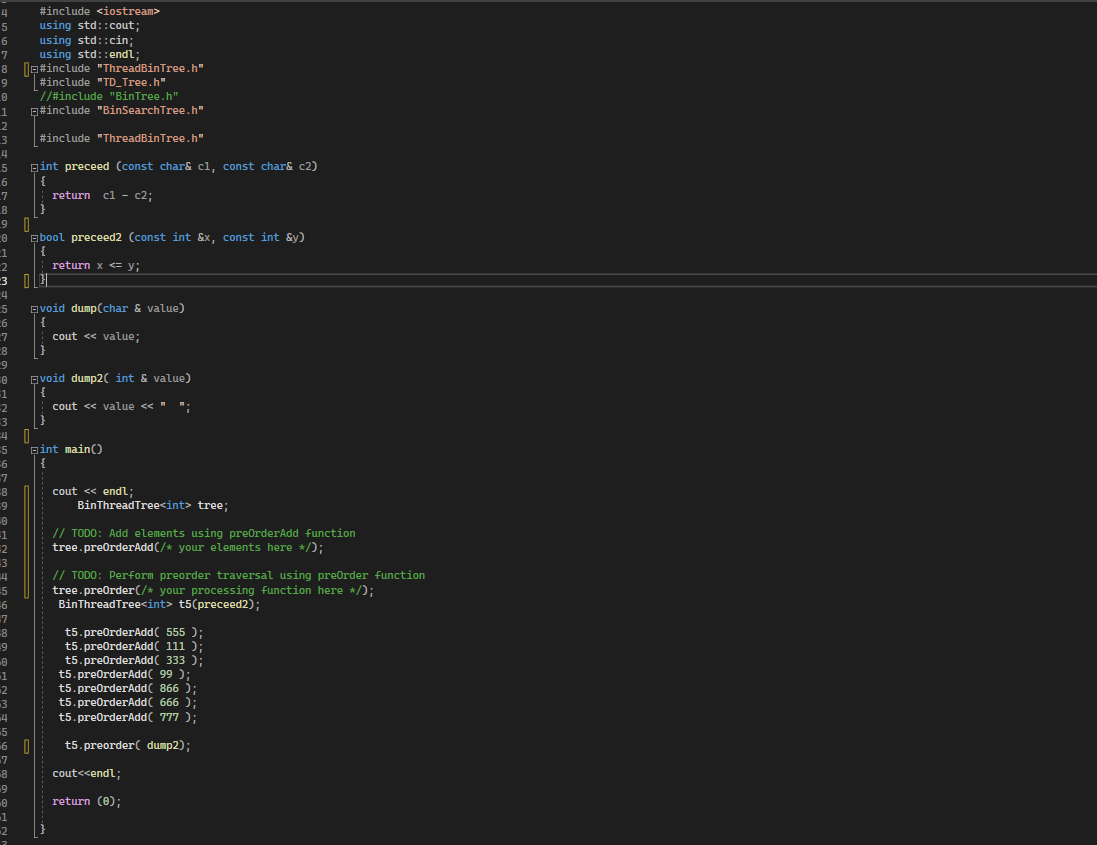Click the #include "TD_Tree.h" line

(x=103, y=83)
